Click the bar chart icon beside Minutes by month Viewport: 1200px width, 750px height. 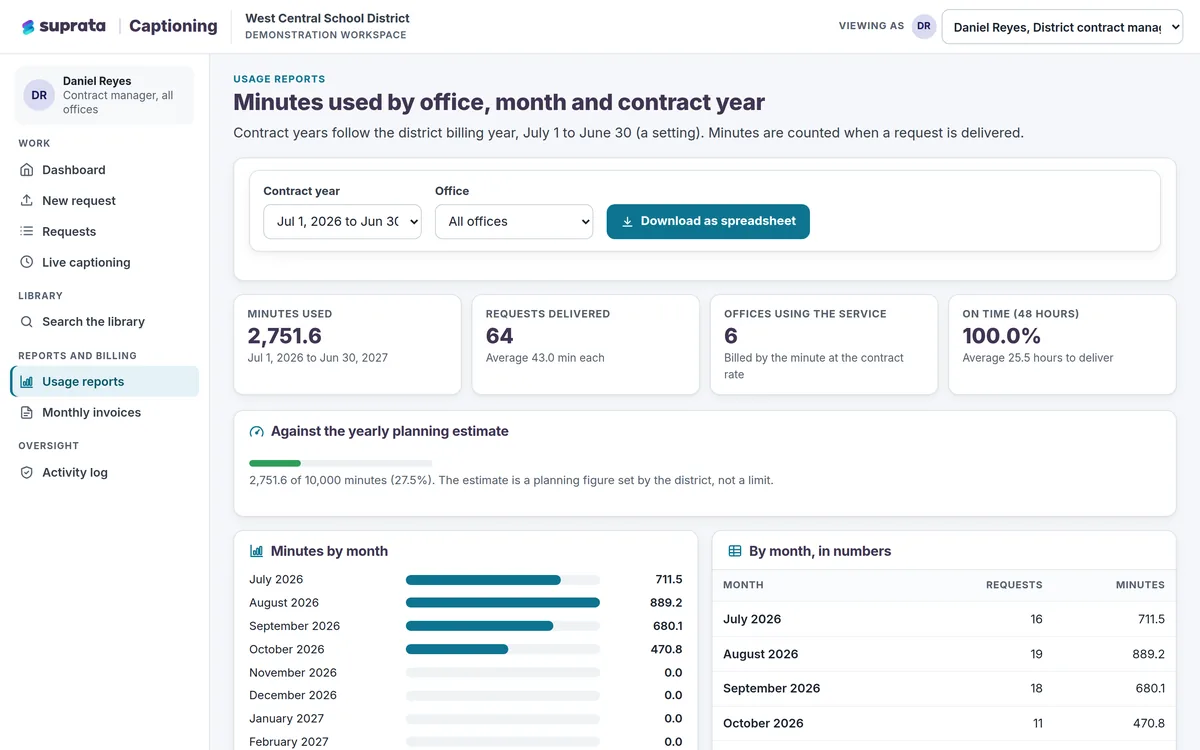coord(256,551)
